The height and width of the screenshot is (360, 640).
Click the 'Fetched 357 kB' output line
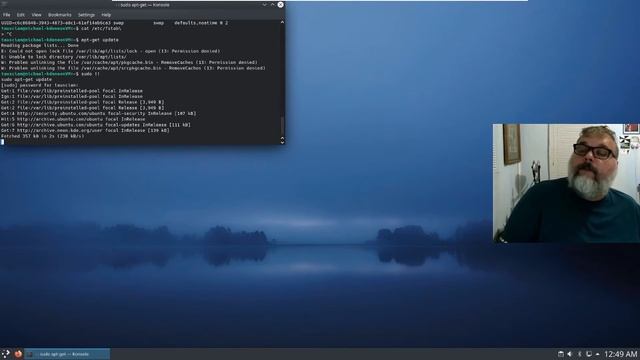click(42, 136)
